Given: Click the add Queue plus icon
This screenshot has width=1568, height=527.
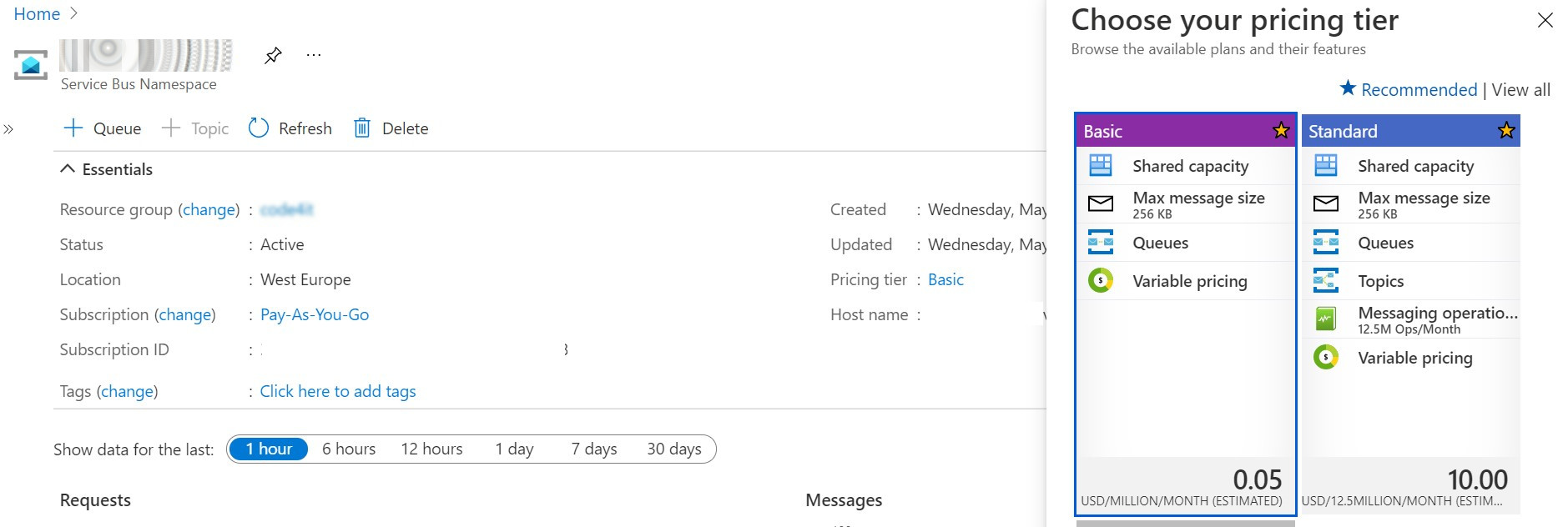Looking at the screenshot, I should click(x=73, y=128).
